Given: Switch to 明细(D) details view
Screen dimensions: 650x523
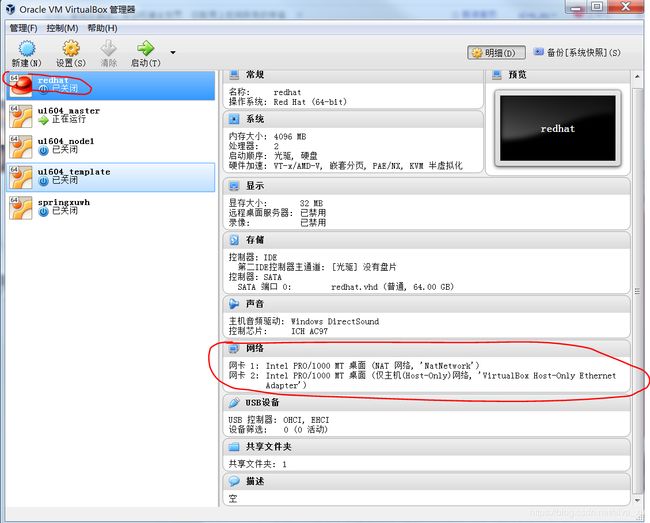Looking at the screenshot, I should pyautogui.click(x=496, y=53).
